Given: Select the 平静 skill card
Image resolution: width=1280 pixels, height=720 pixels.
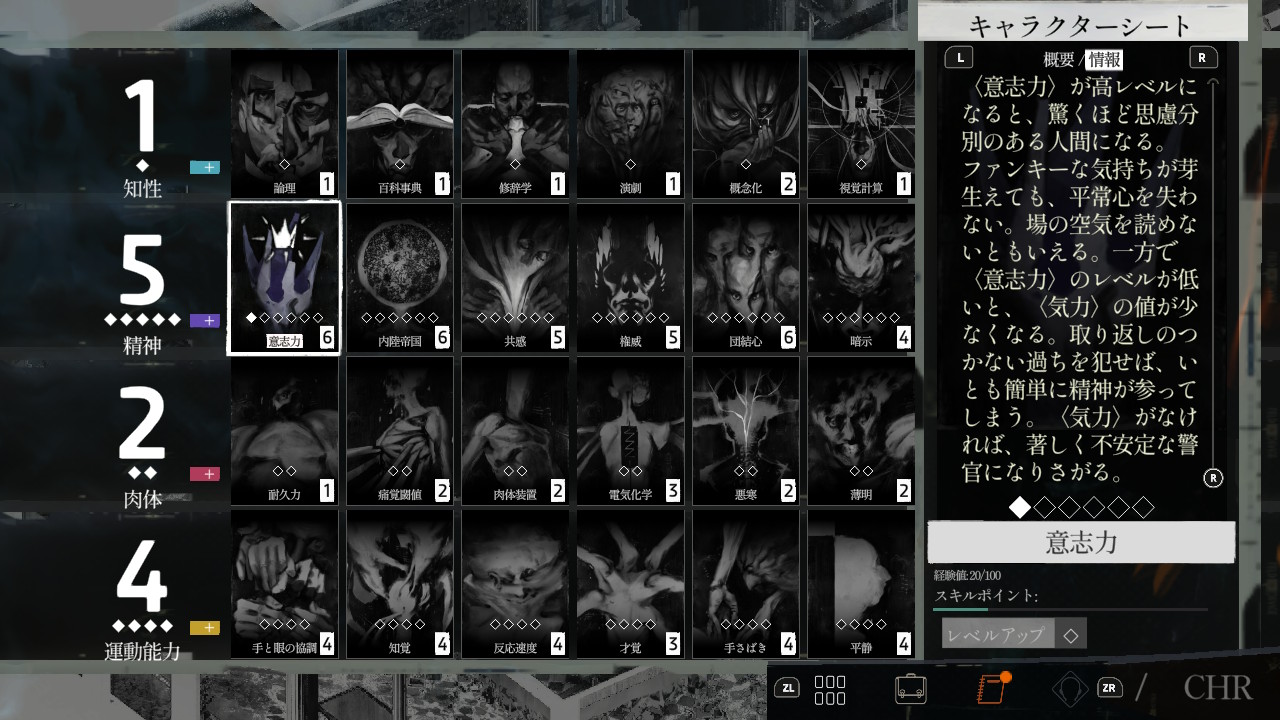Looking at the screenshot, I should 861,584.
